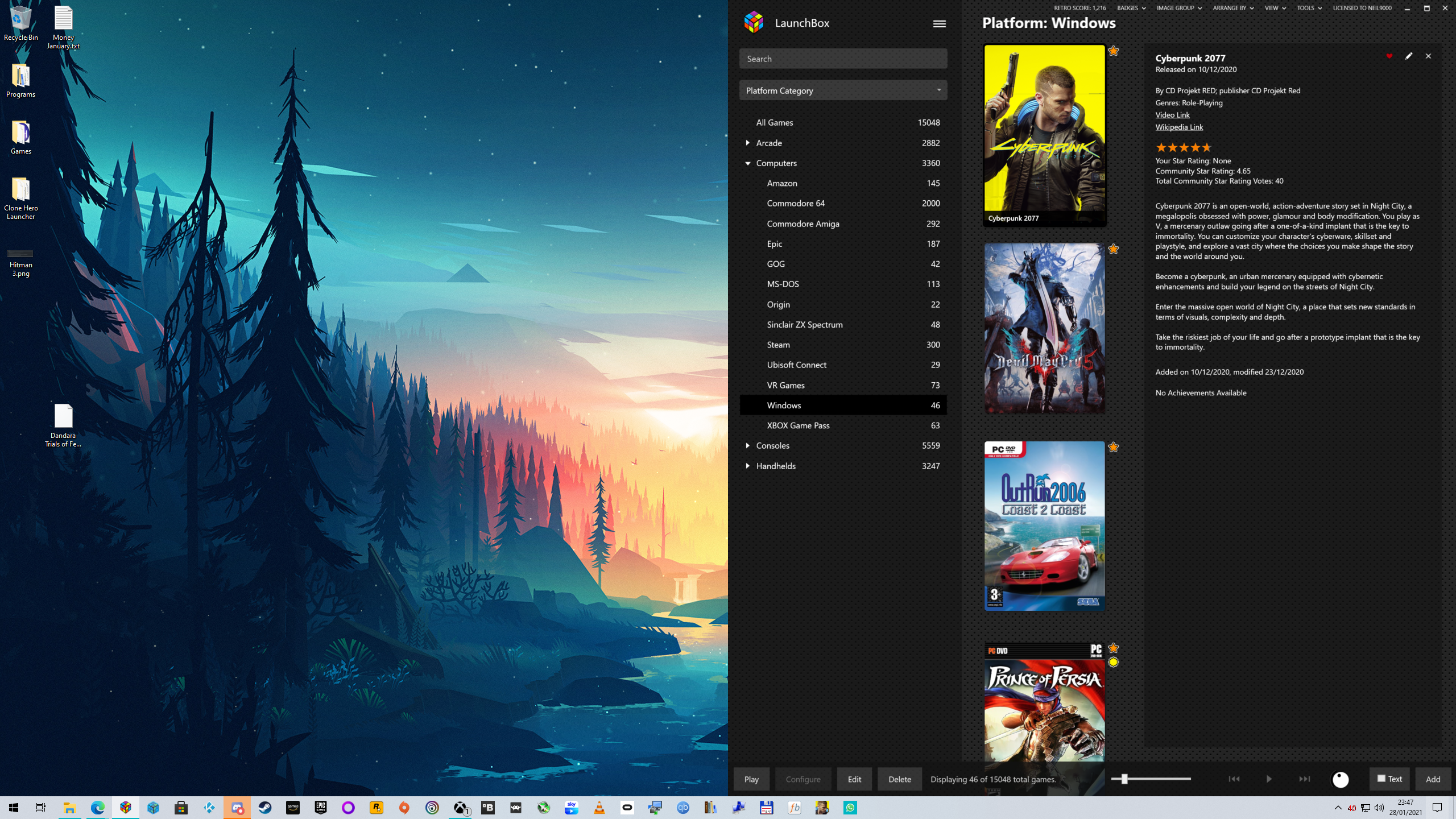
Task: Click the Play button
Action: (751, 779)
